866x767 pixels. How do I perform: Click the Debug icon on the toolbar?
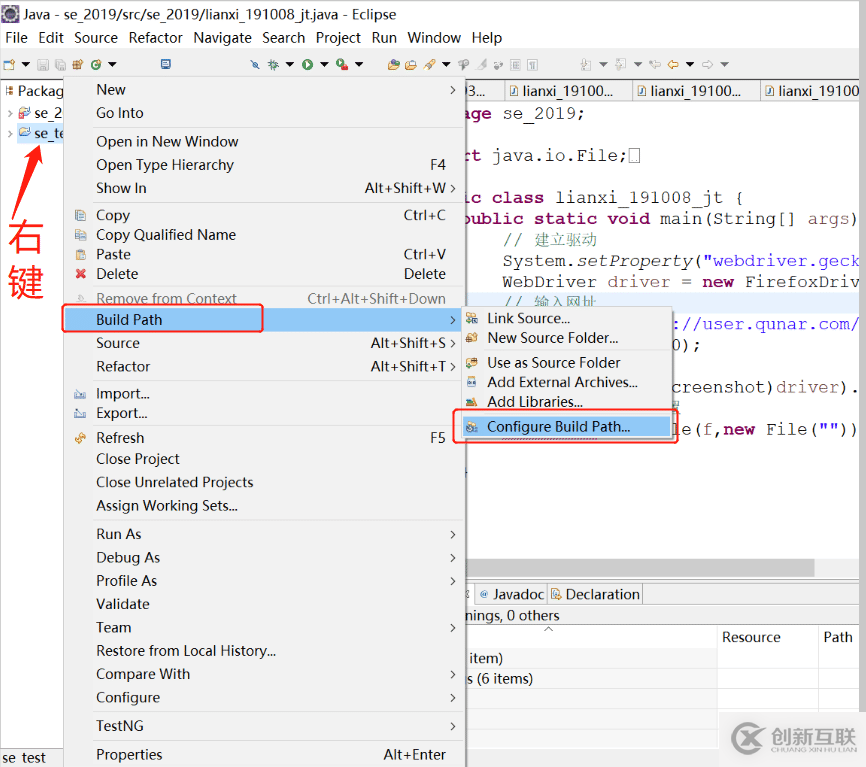tap(272, 64)
